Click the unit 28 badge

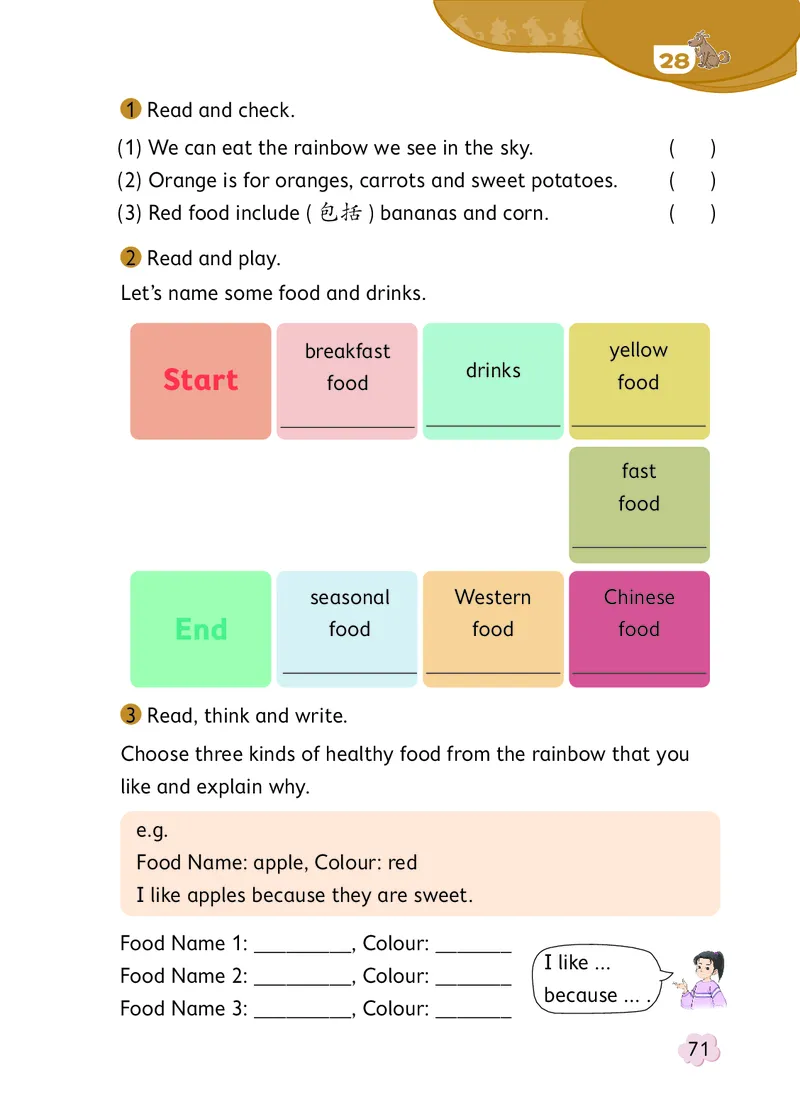coord(675,61)
